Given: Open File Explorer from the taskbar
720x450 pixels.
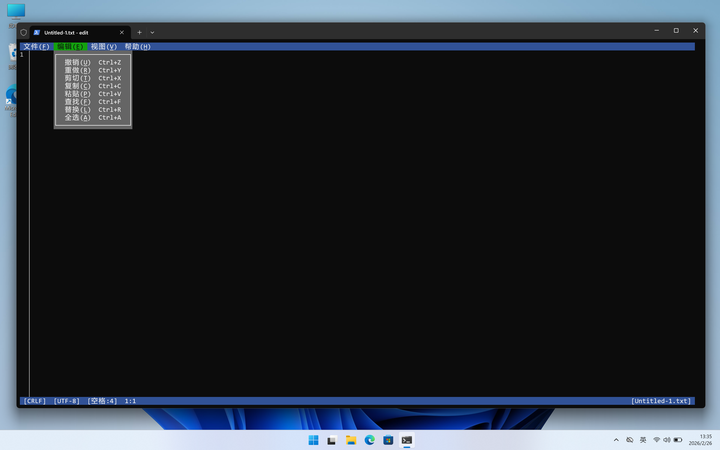Looking at the screenshot, I should click(x=351, y=440).
